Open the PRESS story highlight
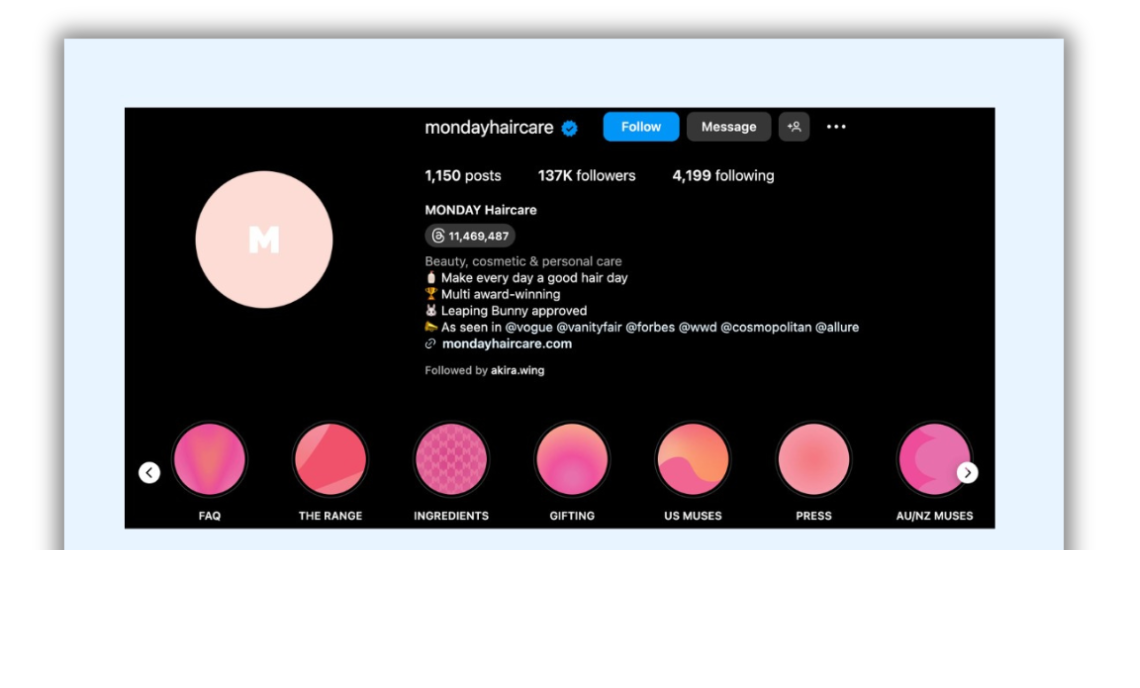 tap(813, 460)
